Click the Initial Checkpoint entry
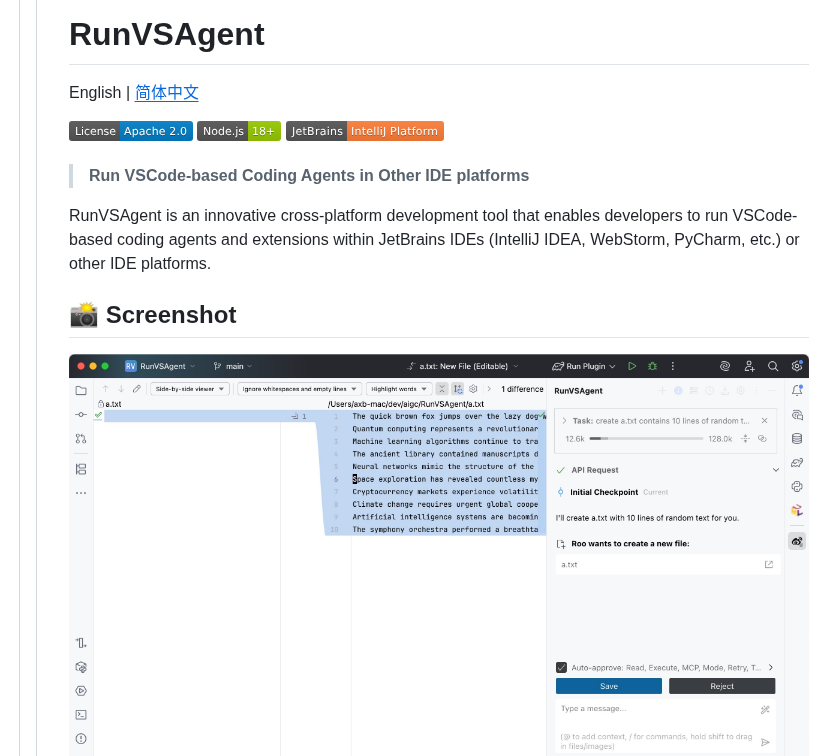Screen dimensions: 834x756 (604, 492)
